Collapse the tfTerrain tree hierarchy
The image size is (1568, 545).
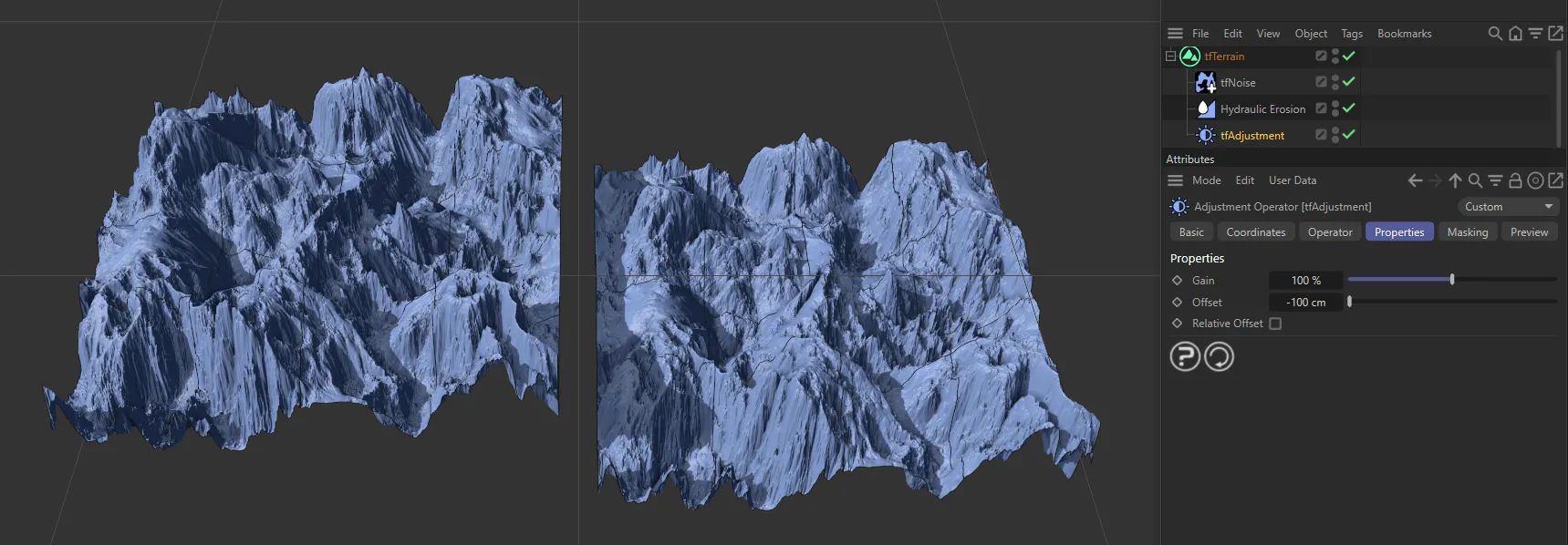pos(1170,57)
